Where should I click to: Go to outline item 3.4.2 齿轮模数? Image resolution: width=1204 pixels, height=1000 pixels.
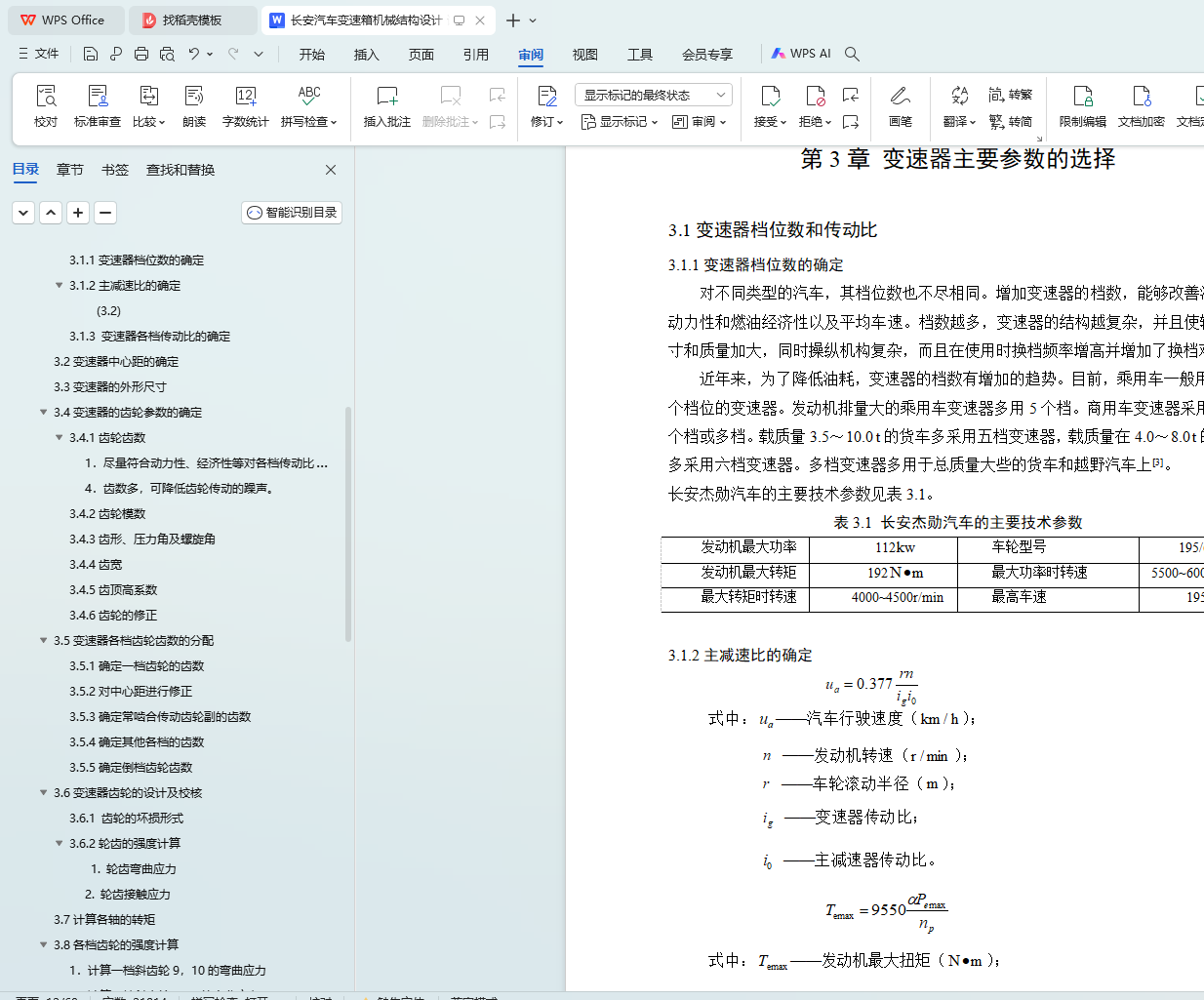point(107,513)
